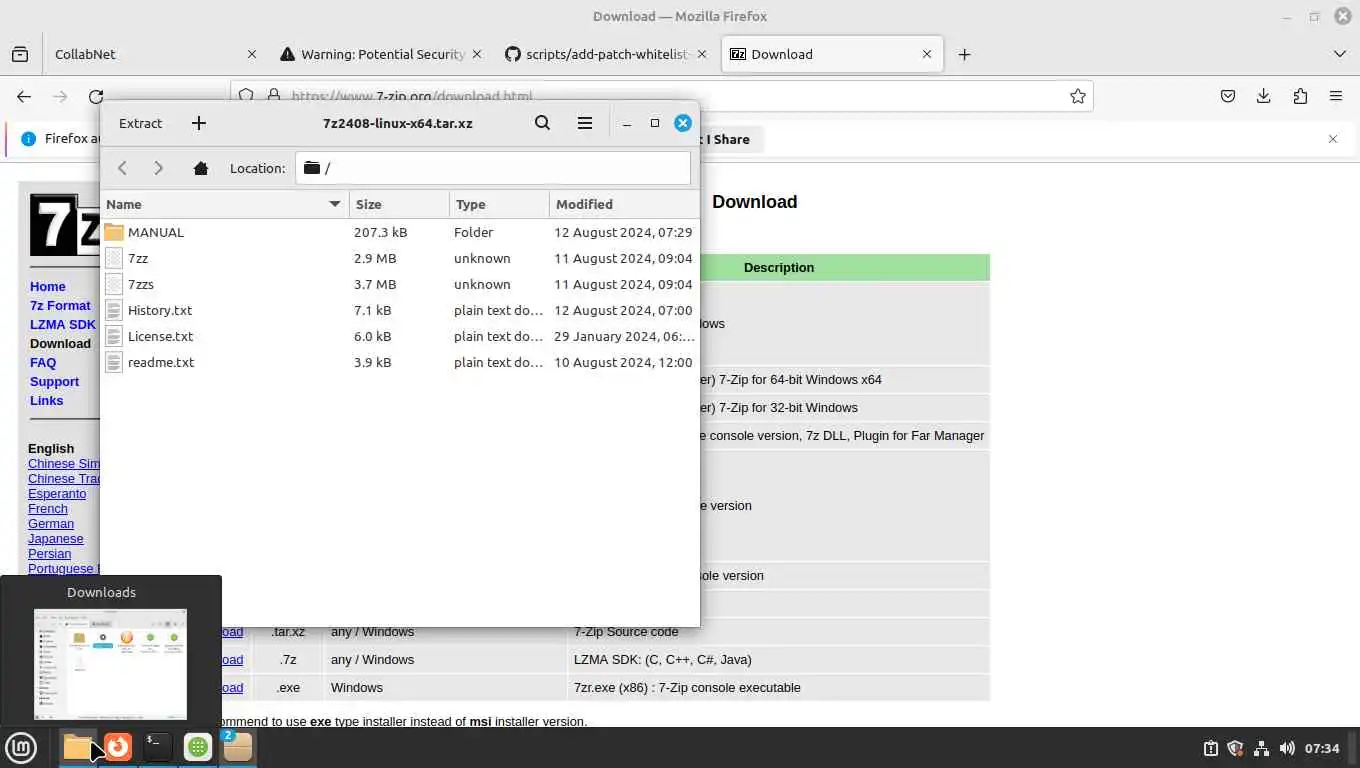This screenshot has width=1360, height=768.
Task: Open the archive manager taskbar icon
Action: click(x=238, y=747)
